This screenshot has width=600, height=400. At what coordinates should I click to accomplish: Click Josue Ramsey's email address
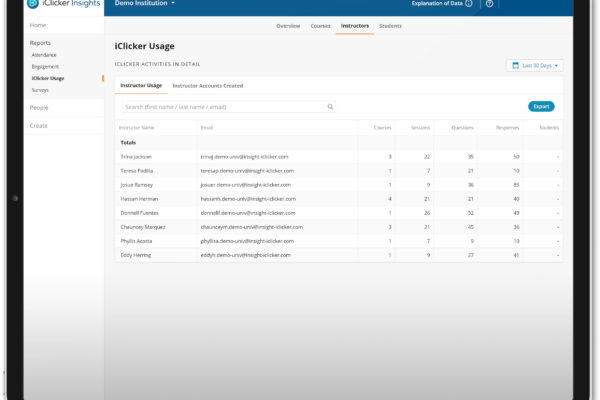click(246, 185)
